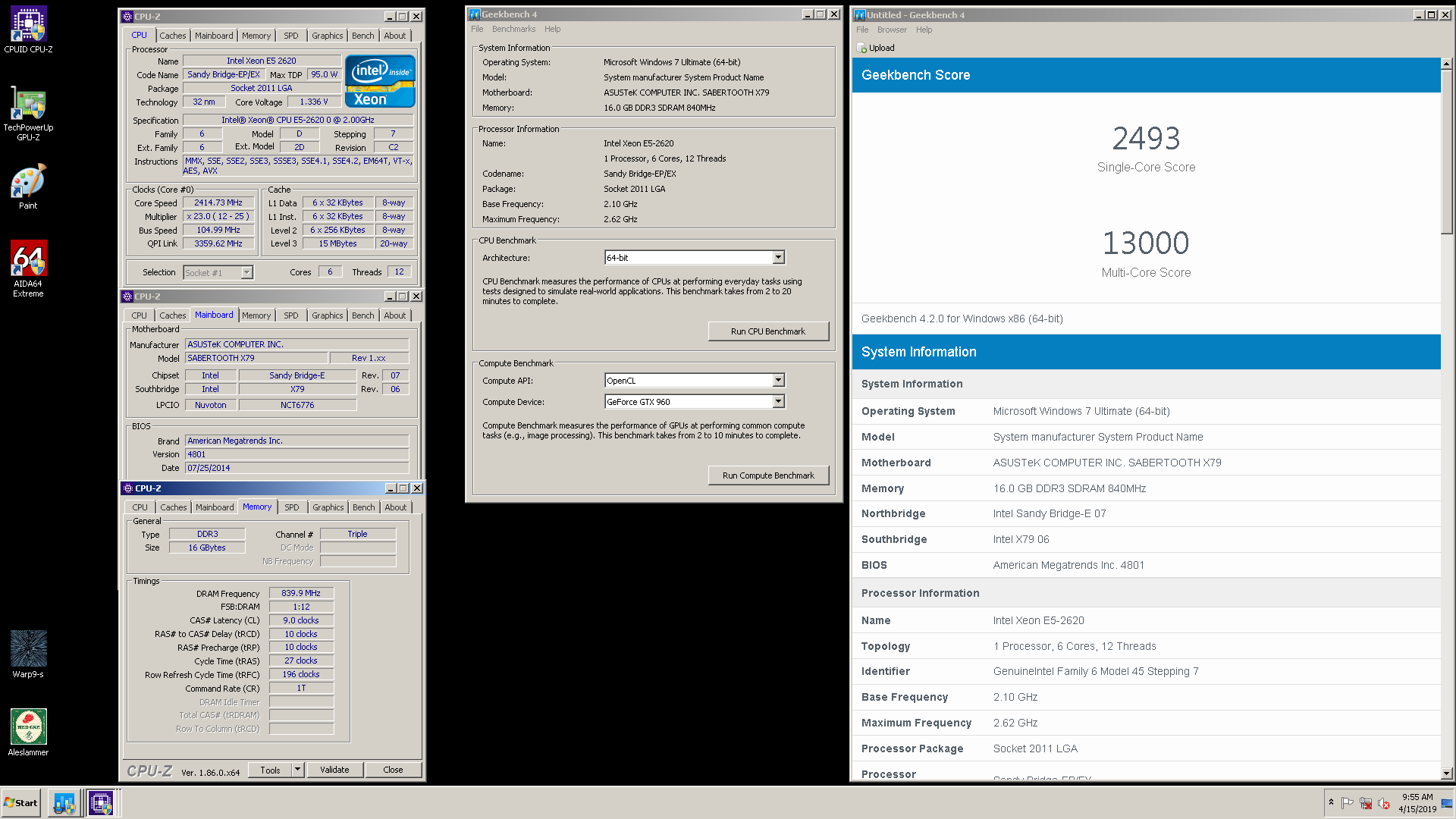1456x819 pixels.
Task: Click the muted volume tray icon
Action: (1384, 803)
